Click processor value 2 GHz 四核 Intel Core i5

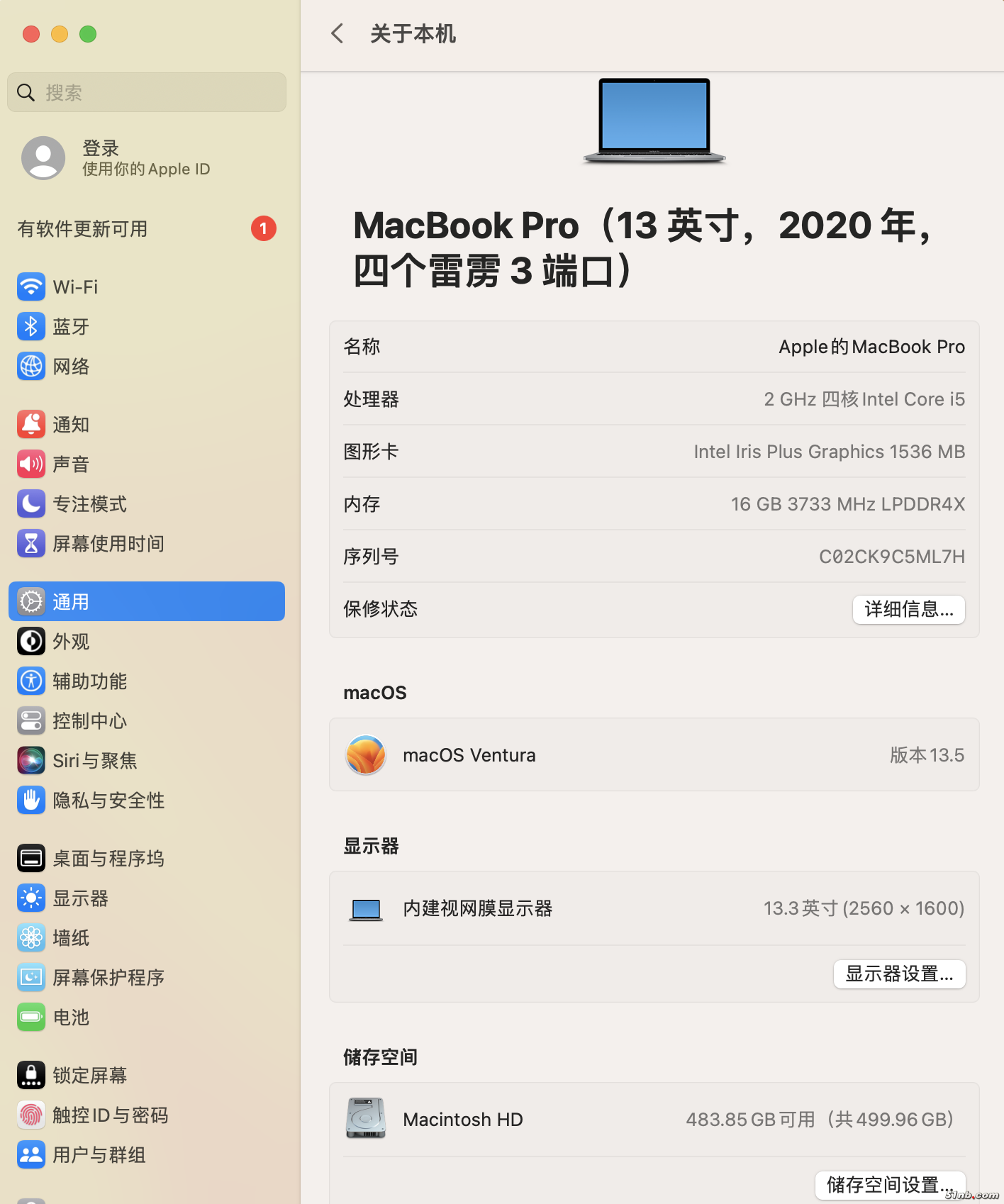[864, 399]
